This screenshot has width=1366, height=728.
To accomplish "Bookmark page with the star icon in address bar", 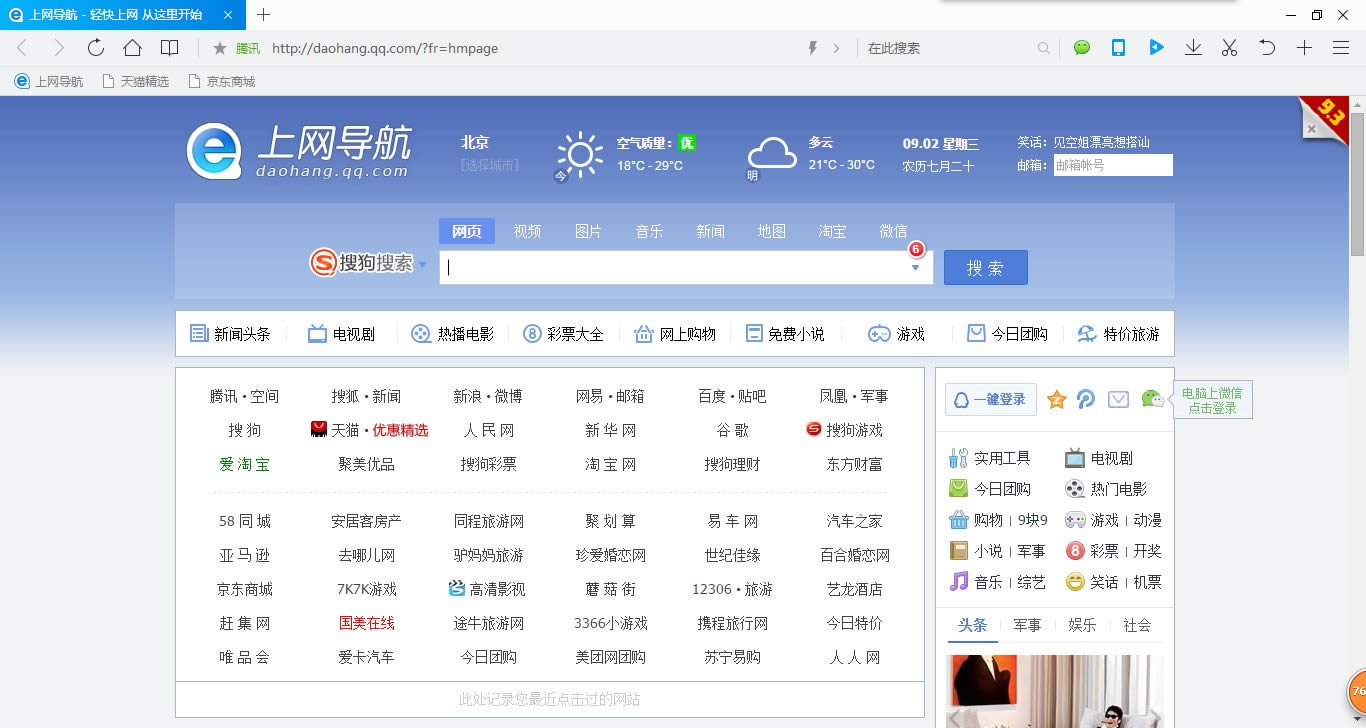I will click(220, 48).
